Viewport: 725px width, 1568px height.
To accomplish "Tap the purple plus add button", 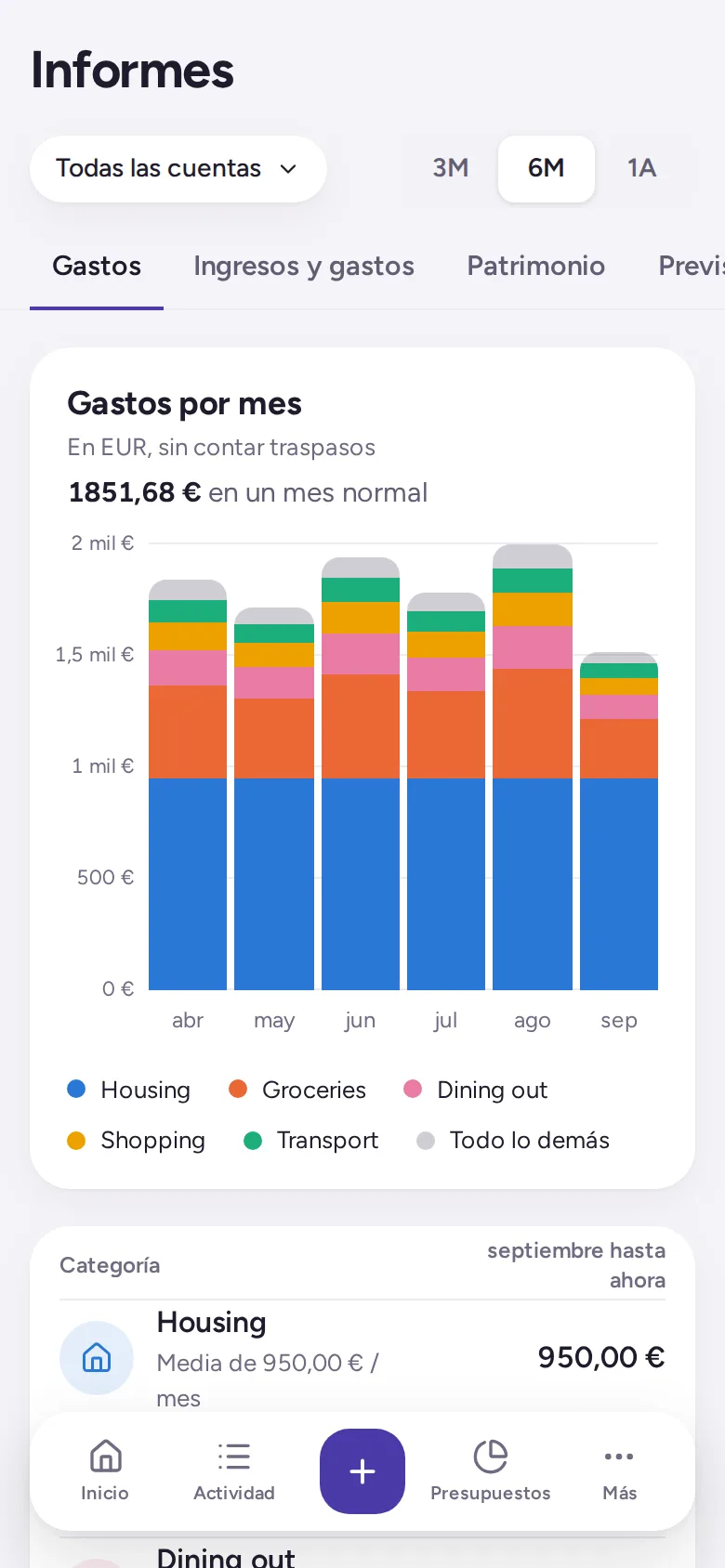I will (362, 1471).
